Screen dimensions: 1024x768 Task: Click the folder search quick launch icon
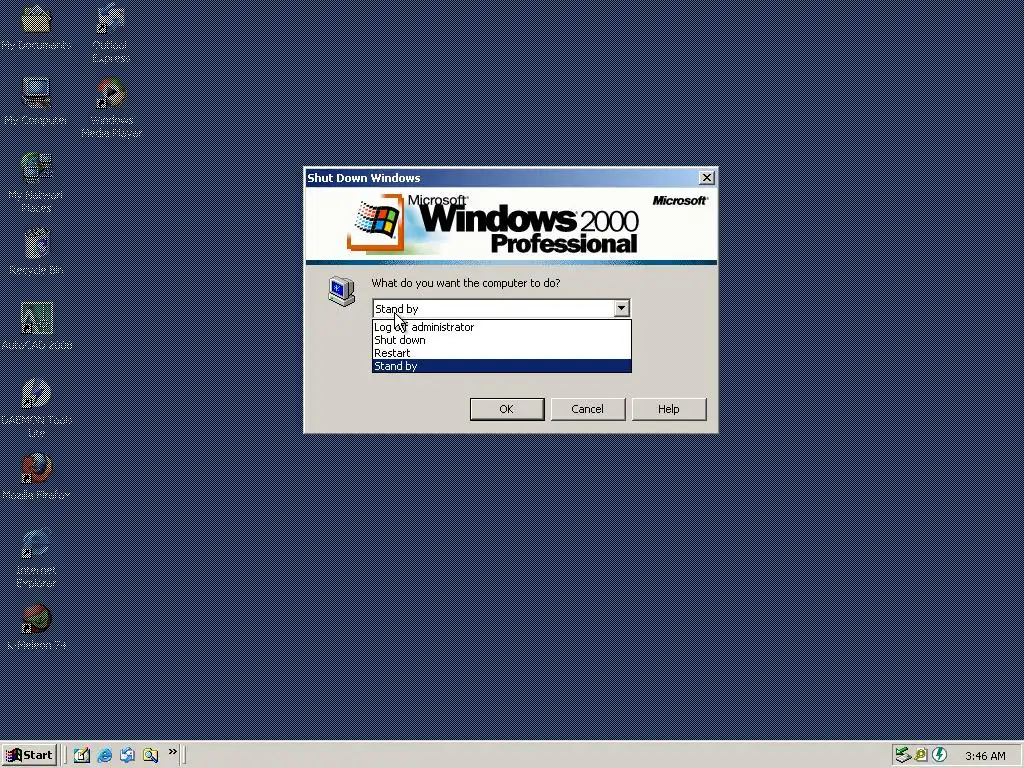pyautogui.click(x=150, y=755)
